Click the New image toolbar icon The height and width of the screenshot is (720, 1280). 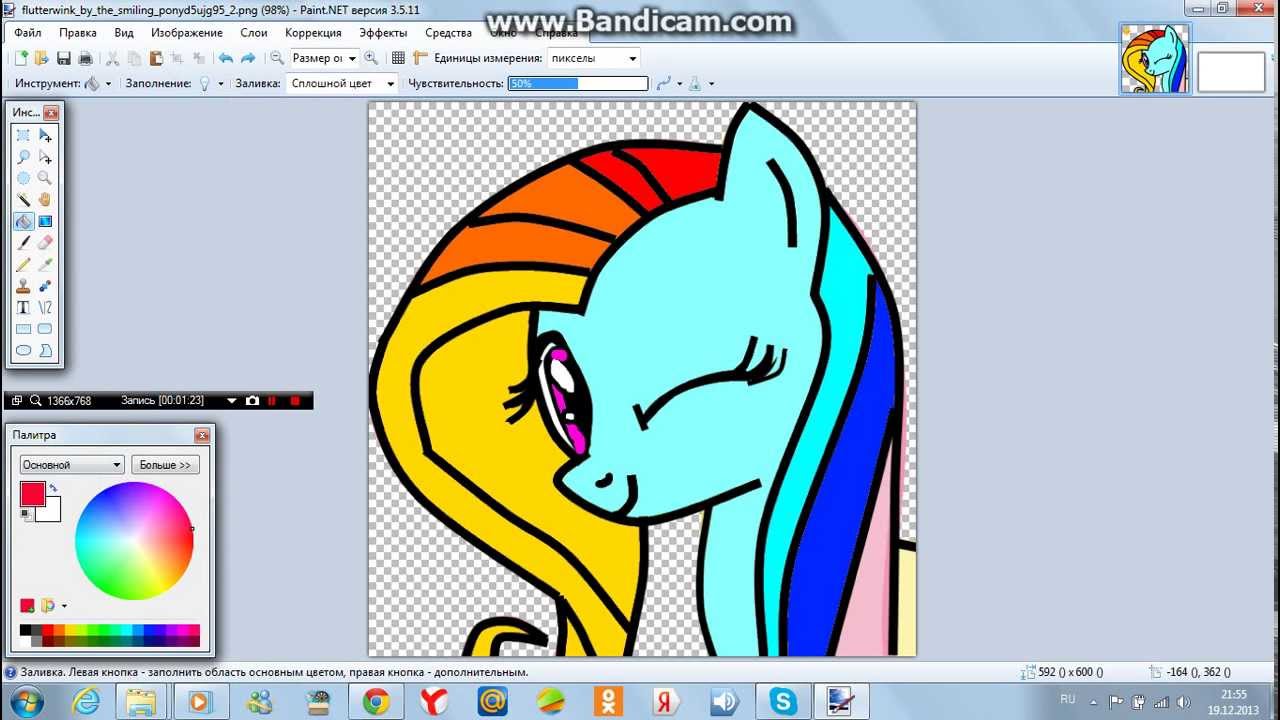click(22, 58)
